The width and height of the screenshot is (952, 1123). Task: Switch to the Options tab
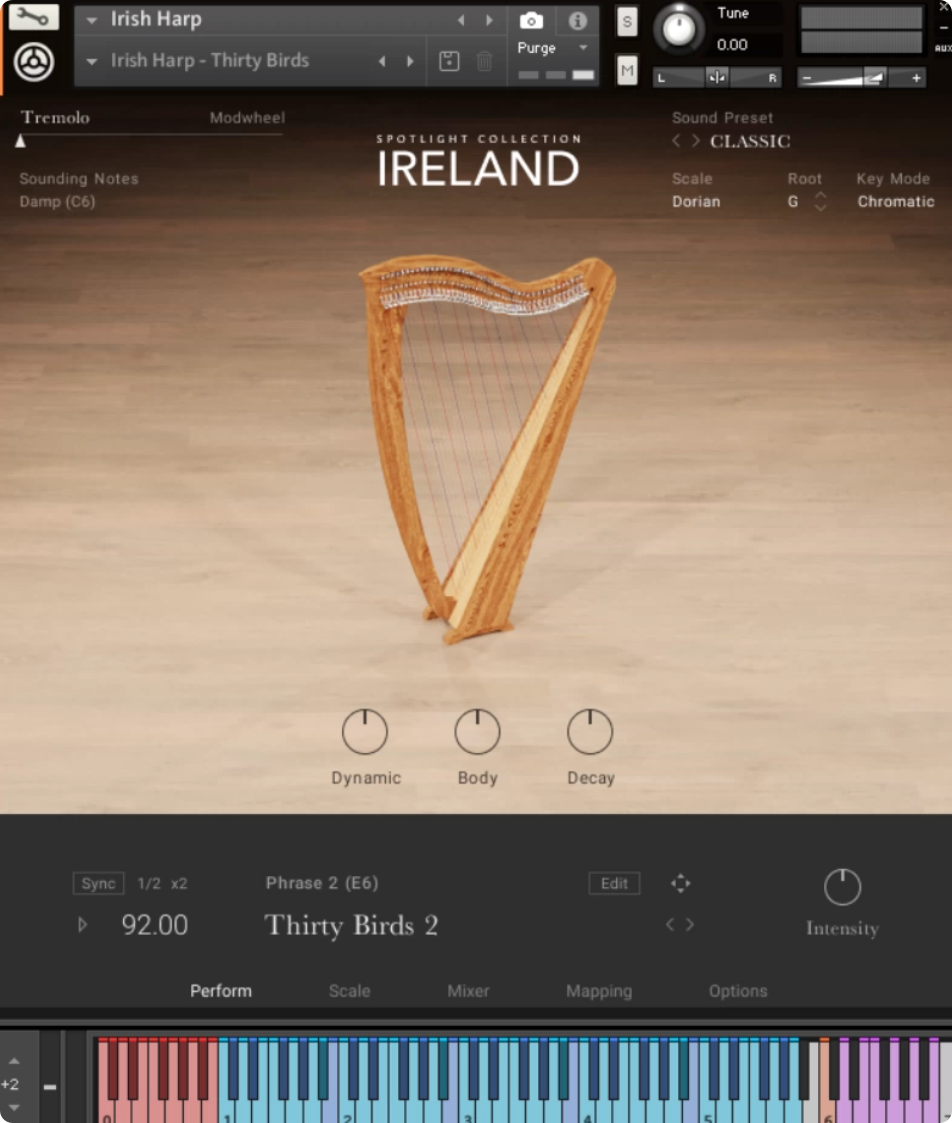pyautogui.click(x=738, y=991)
